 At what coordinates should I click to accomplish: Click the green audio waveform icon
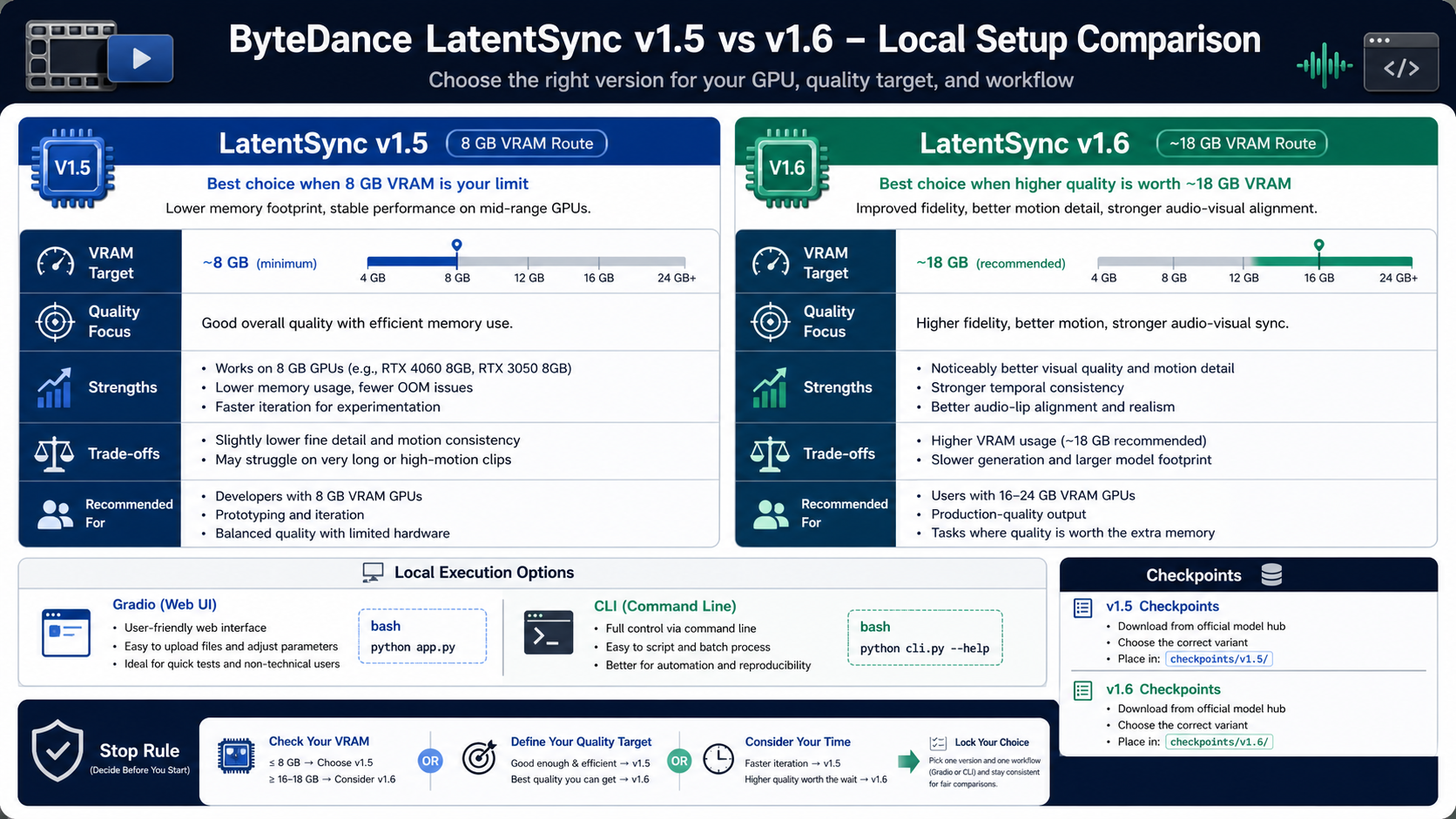coord(1325,65)
